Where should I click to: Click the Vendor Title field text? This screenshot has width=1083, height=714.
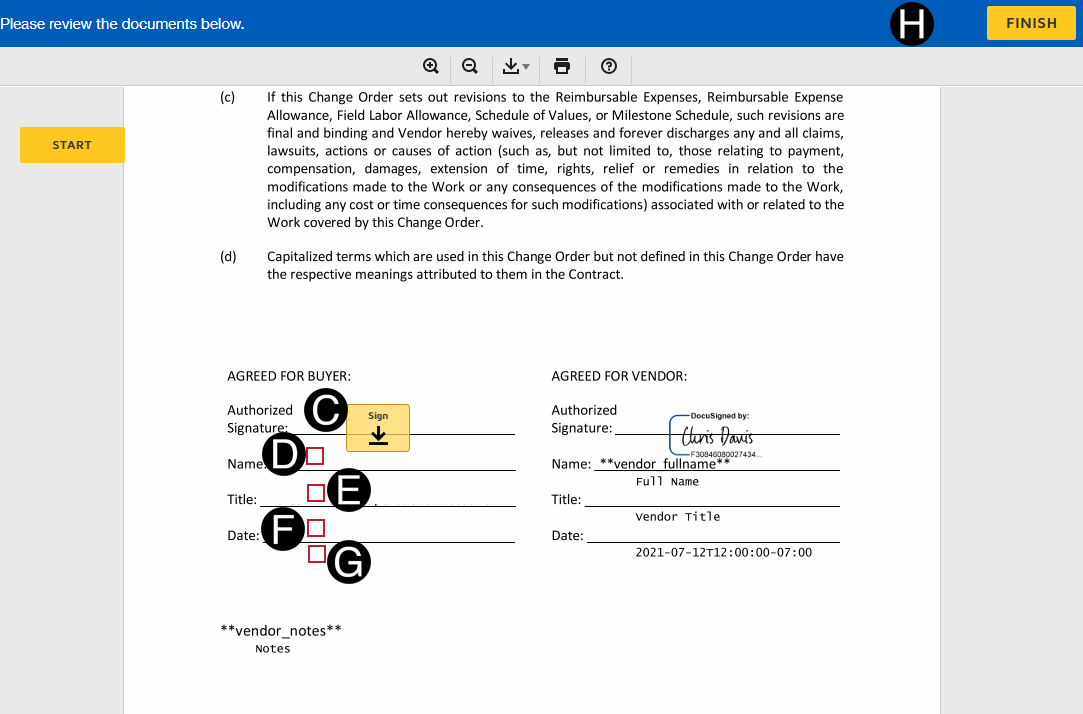point(677,517)
